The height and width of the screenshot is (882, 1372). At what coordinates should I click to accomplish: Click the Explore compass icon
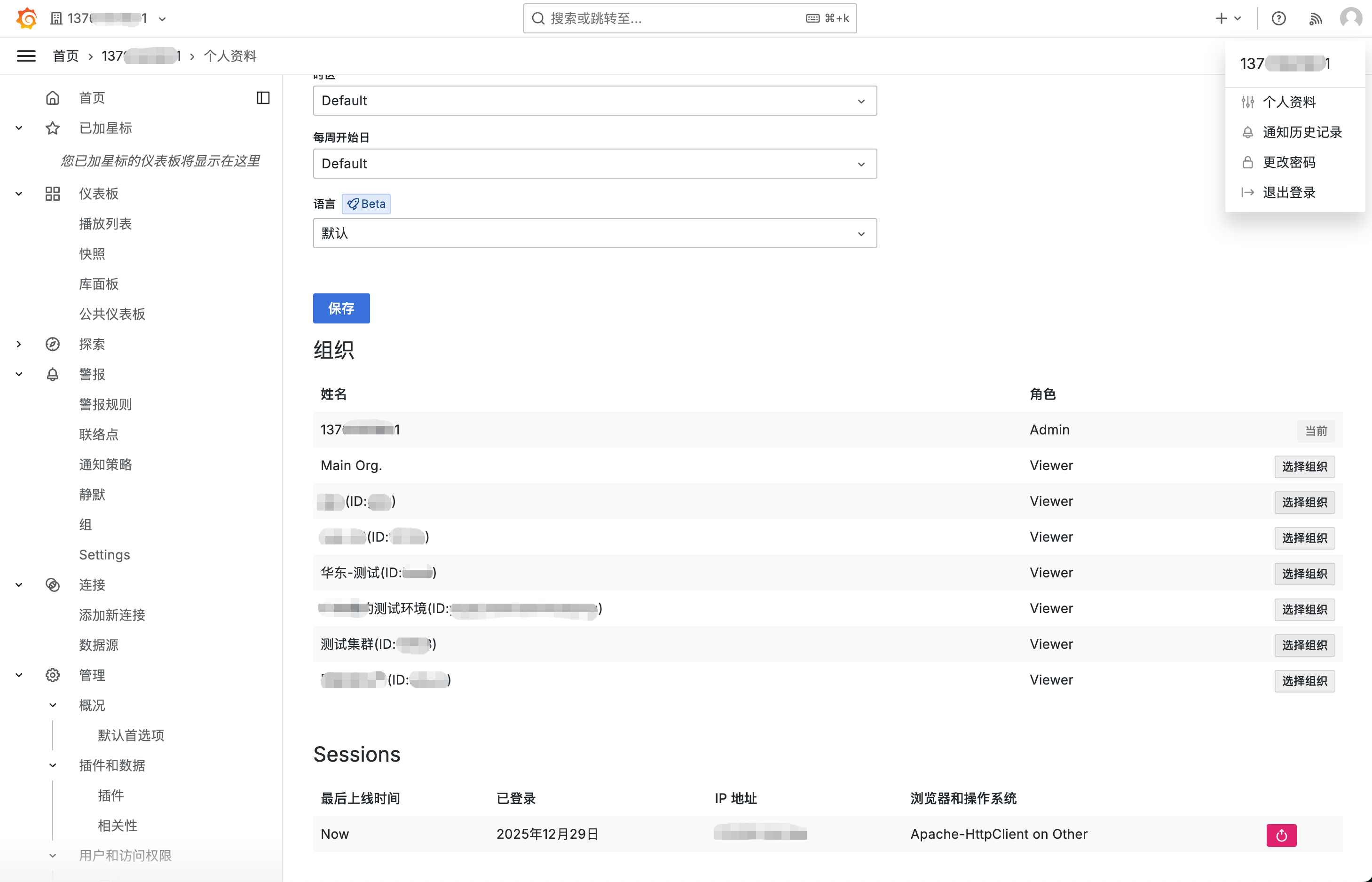(53, 344)
